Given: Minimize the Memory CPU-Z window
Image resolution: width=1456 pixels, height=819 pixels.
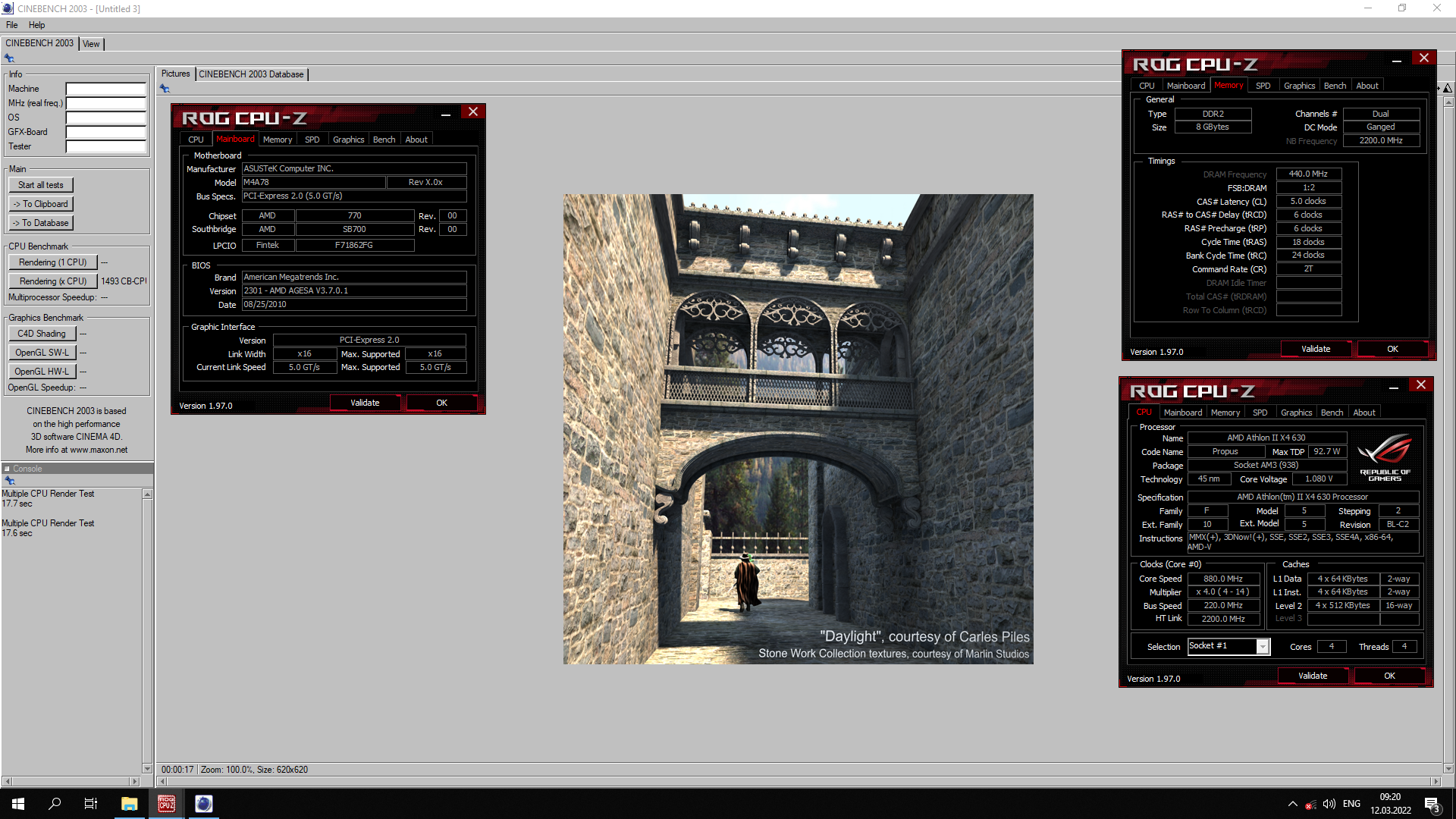Looking at the screenshot, I should [1397, 60].
